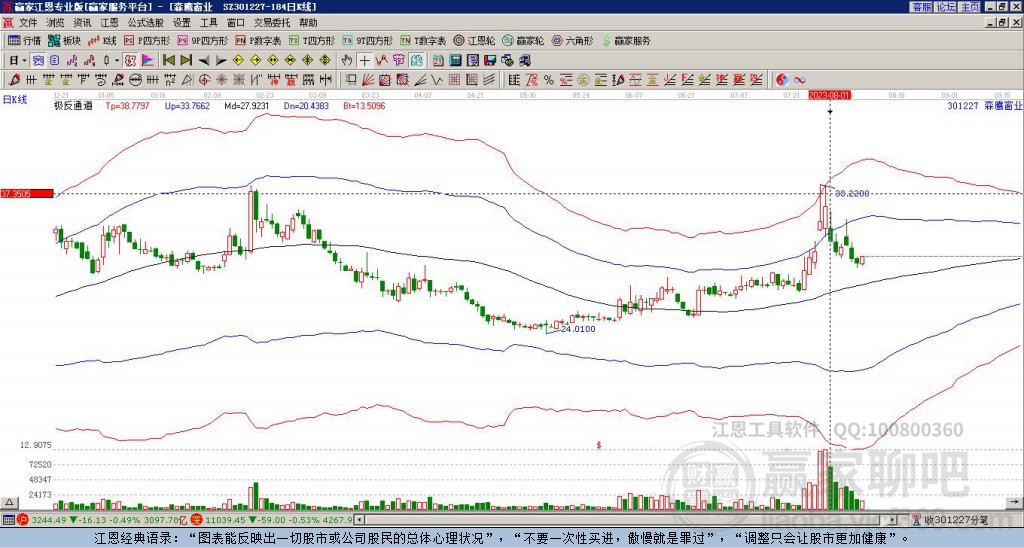Open the P四方形 tool
Viewport: 1024px width, 548px height.
(146, 40)
